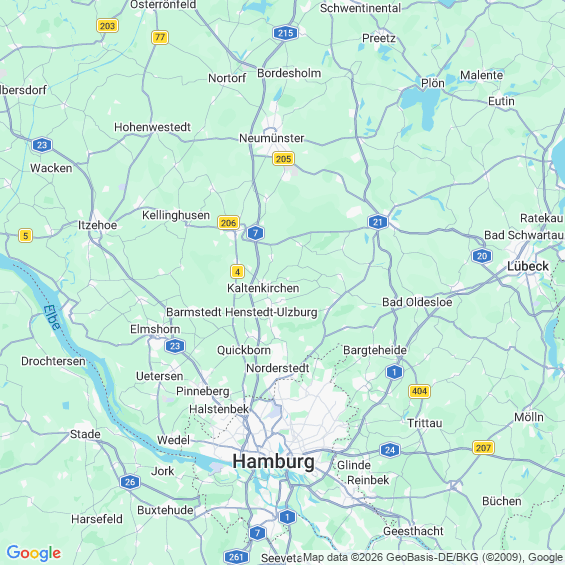
Task: Click the yellow 206 road shield
Action: coord(228,223)
